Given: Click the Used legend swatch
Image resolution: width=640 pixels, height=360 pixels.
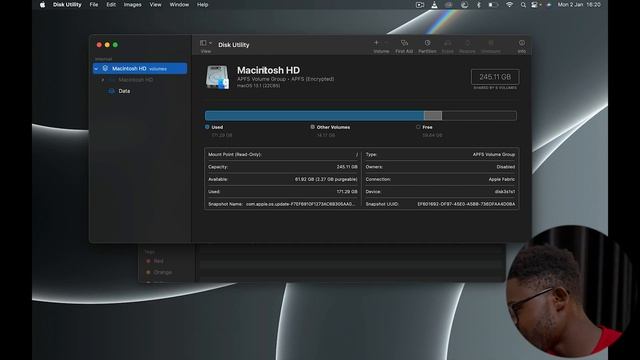Looking at the screenshot, I should [x=207, y=127].
